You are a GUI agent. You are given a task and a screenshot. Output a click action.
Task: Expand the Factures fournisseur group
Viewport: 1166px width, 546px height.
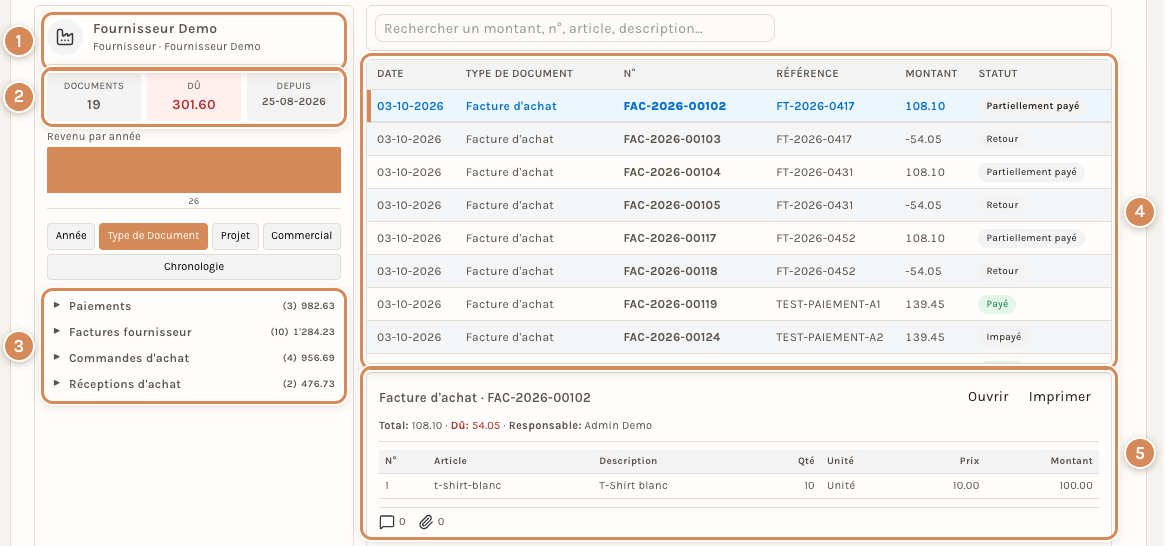(194, 333)
